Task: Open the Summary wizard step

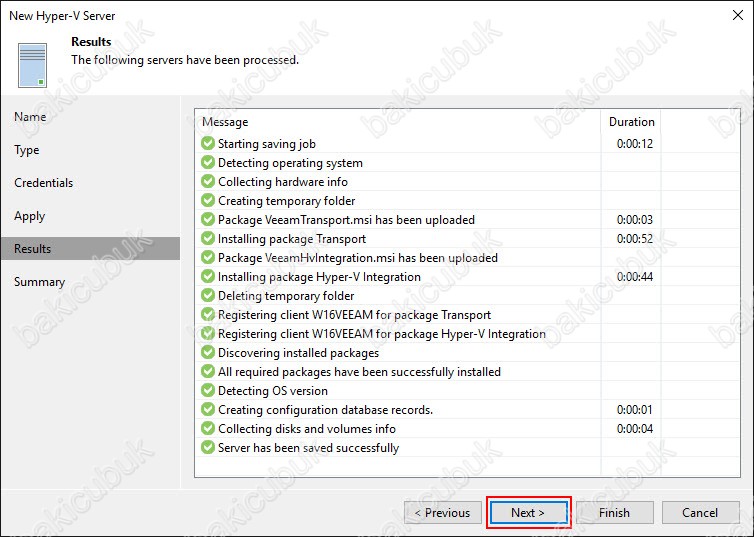Action: point(39,282)
